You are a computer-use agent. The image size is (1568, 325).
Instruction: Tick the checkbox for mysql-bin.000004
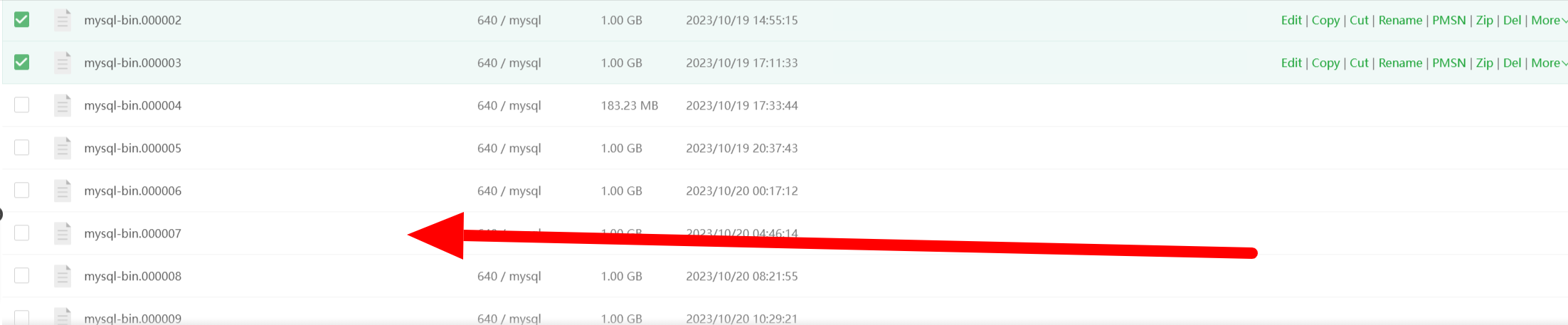pyautogui.click(x=22, y=105)
